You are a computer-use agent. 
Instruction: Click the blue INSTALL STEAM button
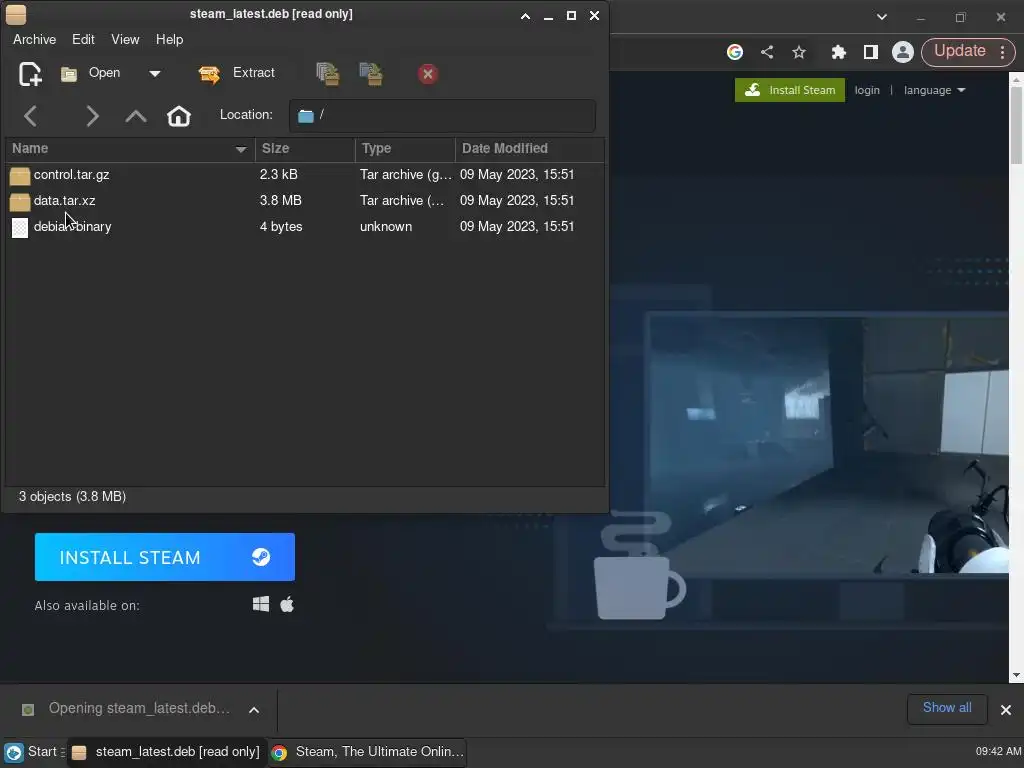165,557
